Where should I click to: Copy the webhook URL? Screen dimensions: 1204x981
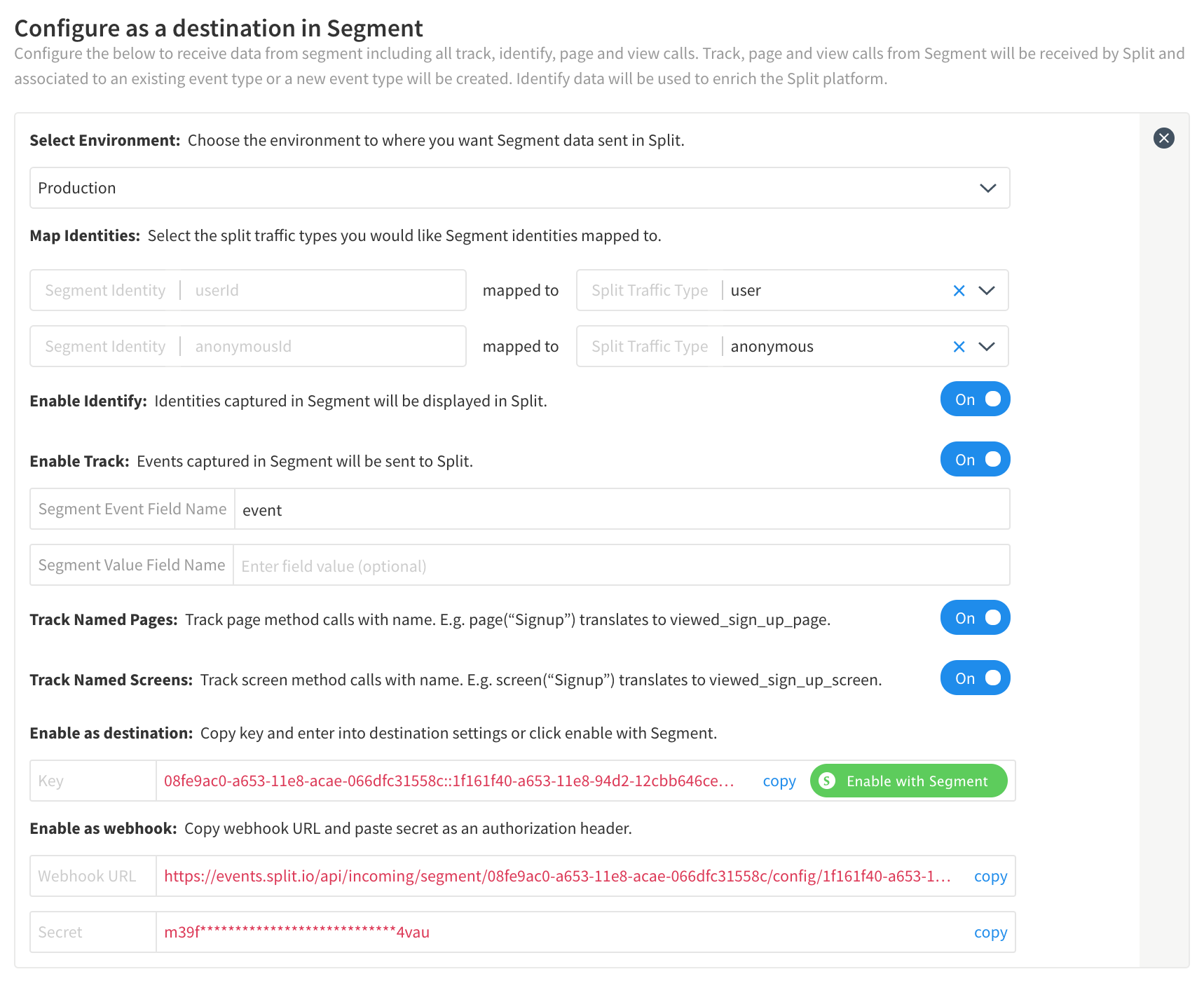[990, 876]
